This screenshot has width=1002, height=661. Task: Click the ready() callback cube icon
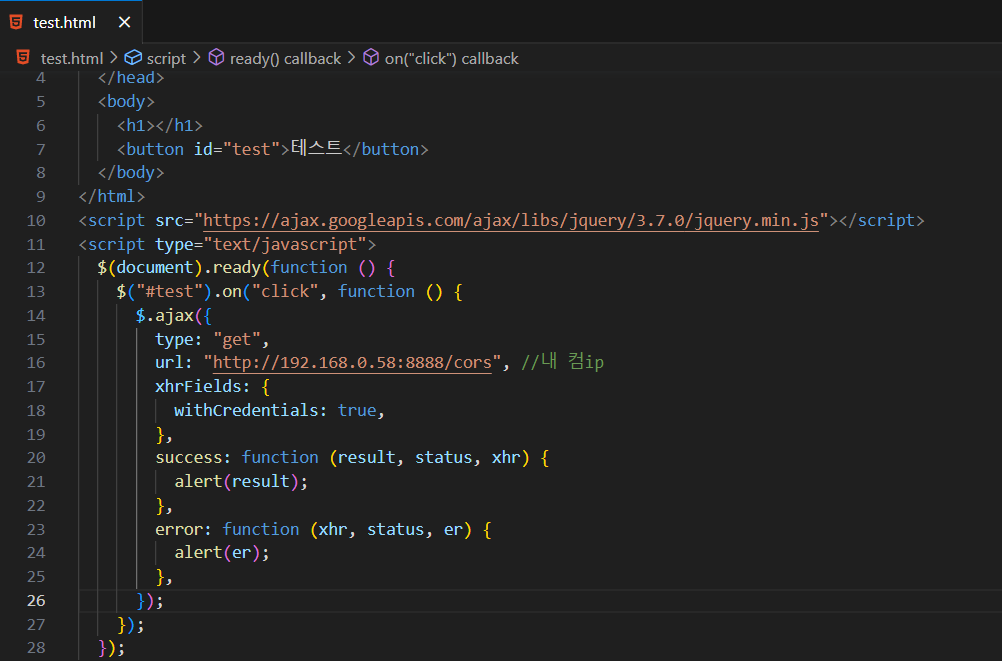point(217,58)
